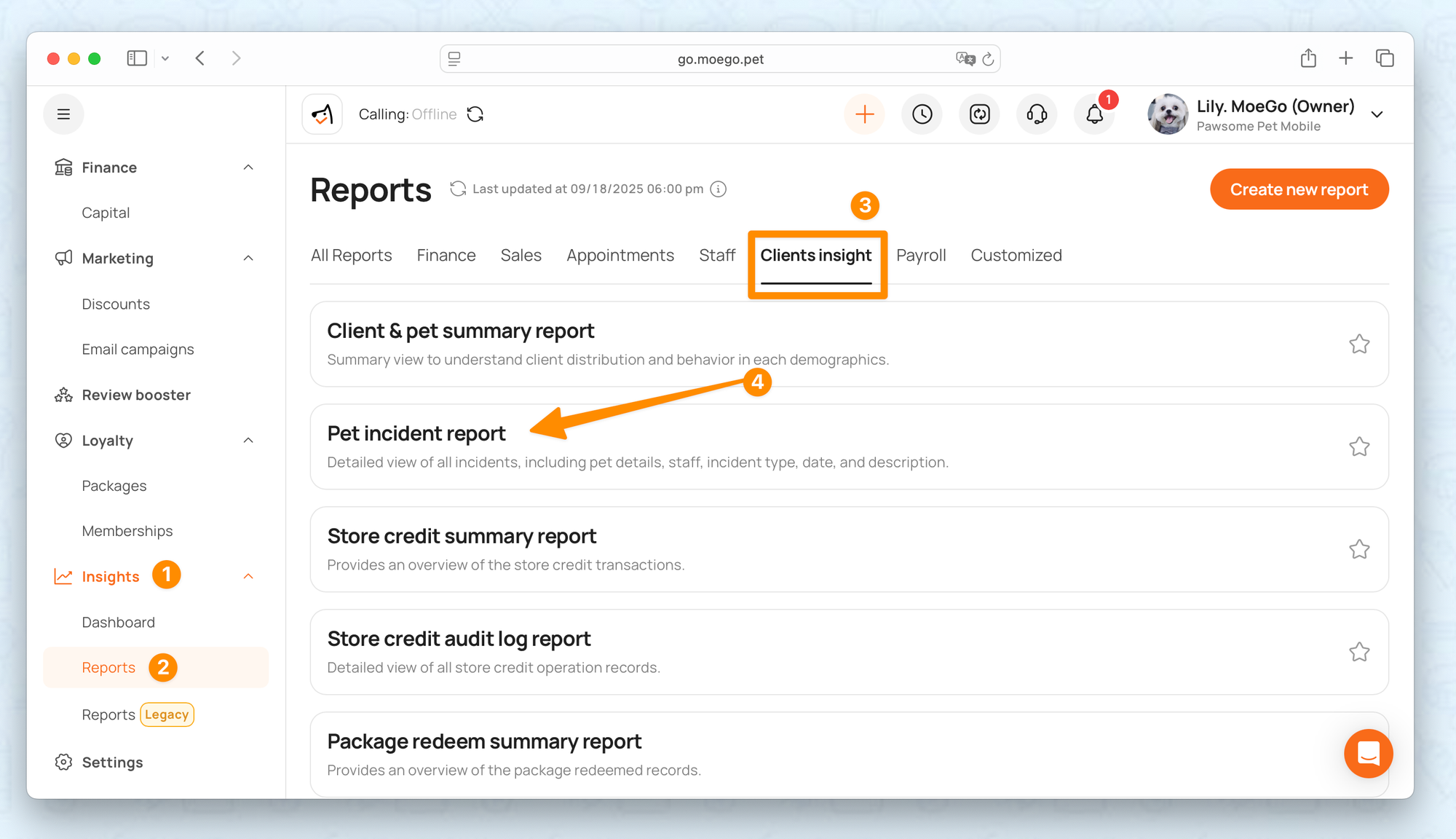
Task: Click Create new report button
Action: tap(1299, 189)
